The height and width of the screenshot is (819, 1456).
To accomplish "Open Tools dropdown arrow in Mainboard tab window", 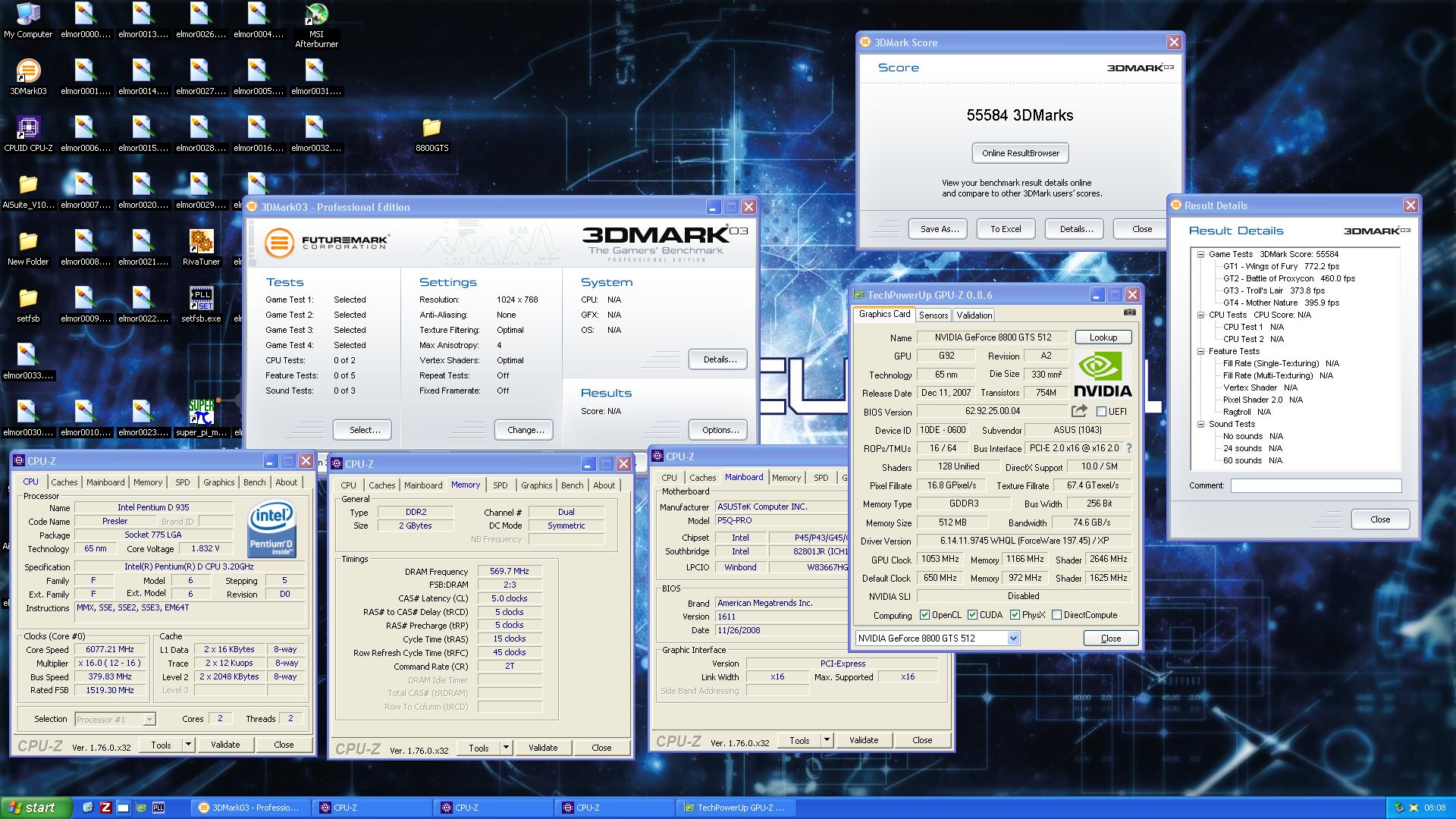I will coord(827,740).
